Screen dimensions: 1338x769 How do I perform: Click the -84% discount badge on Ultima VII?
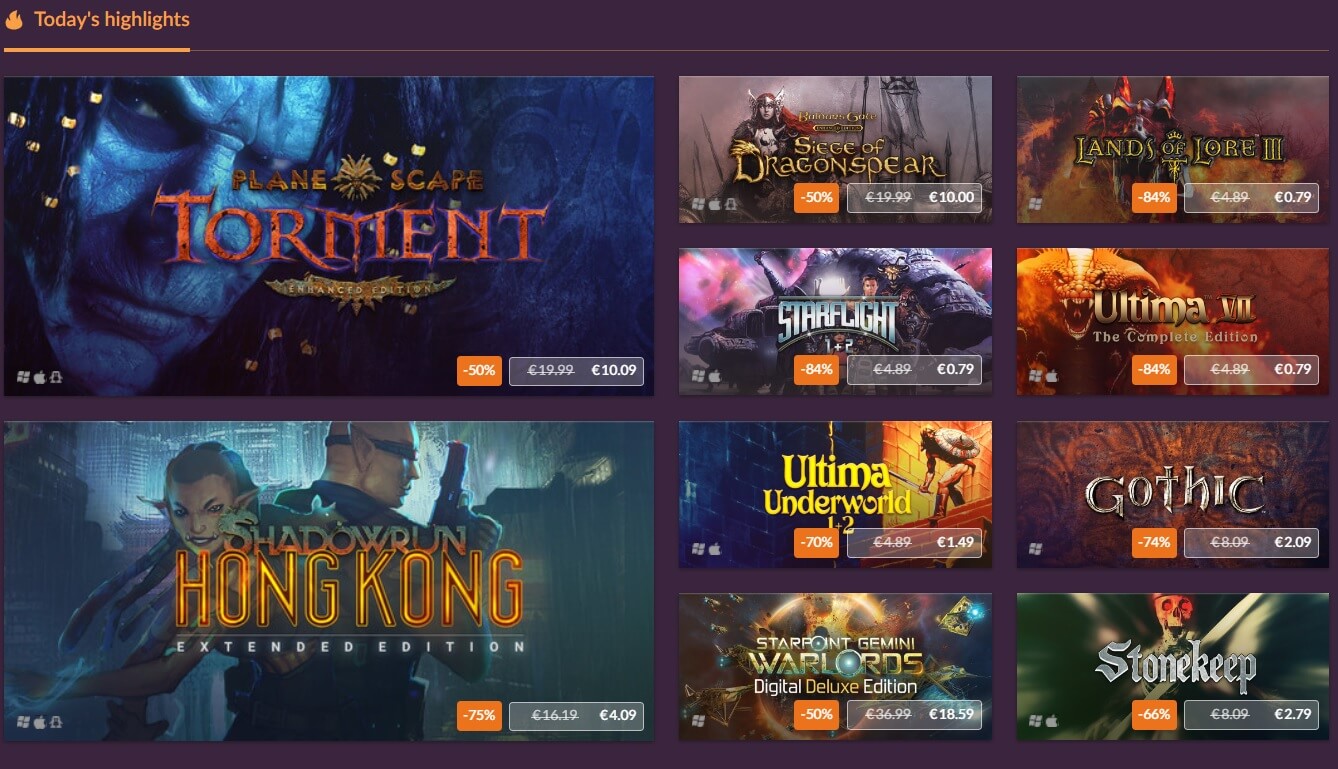[1154, 370]
